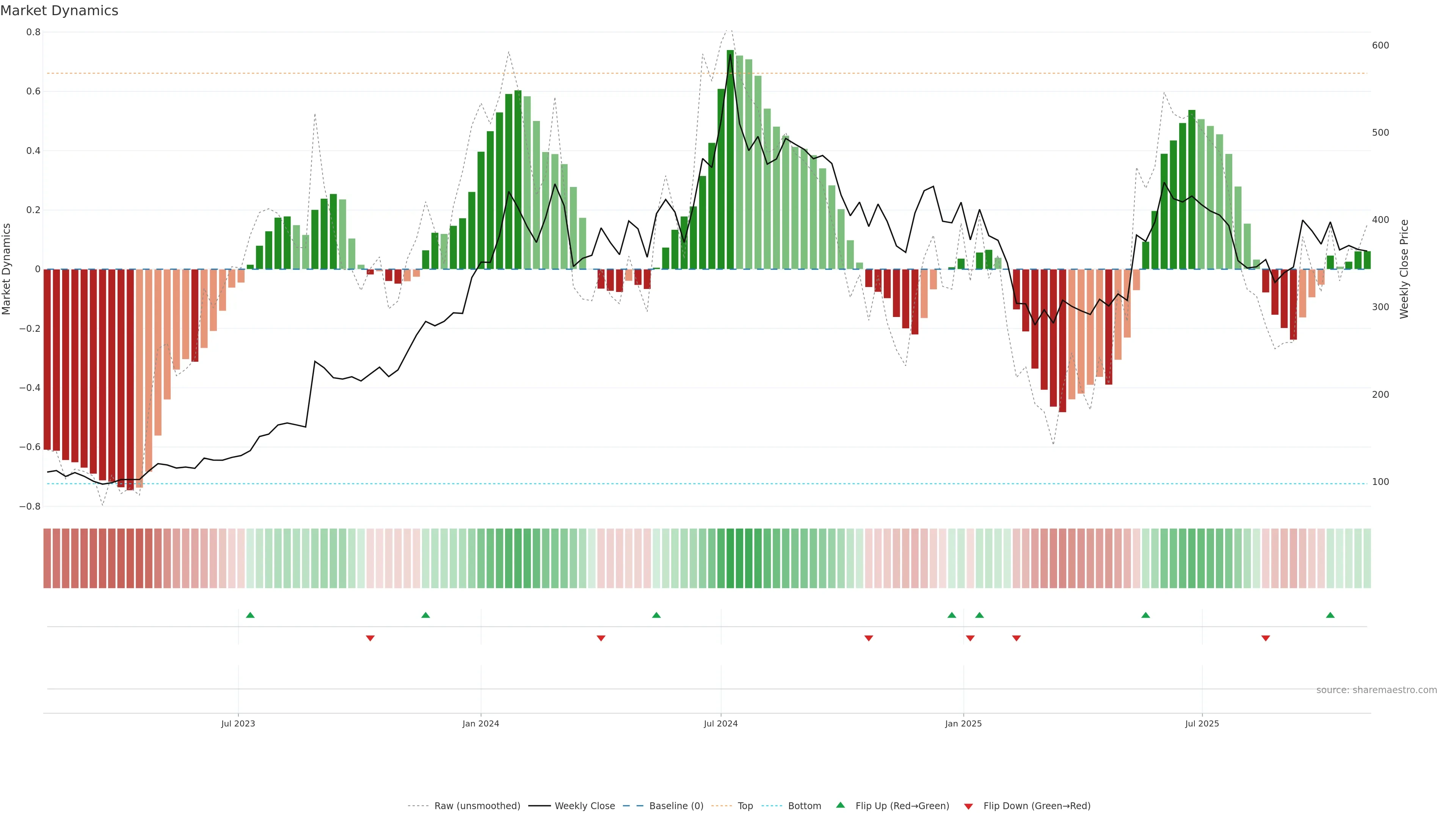Click red Flip Down triangle icon in legend

pyautogui.click(x=968, y=806)
